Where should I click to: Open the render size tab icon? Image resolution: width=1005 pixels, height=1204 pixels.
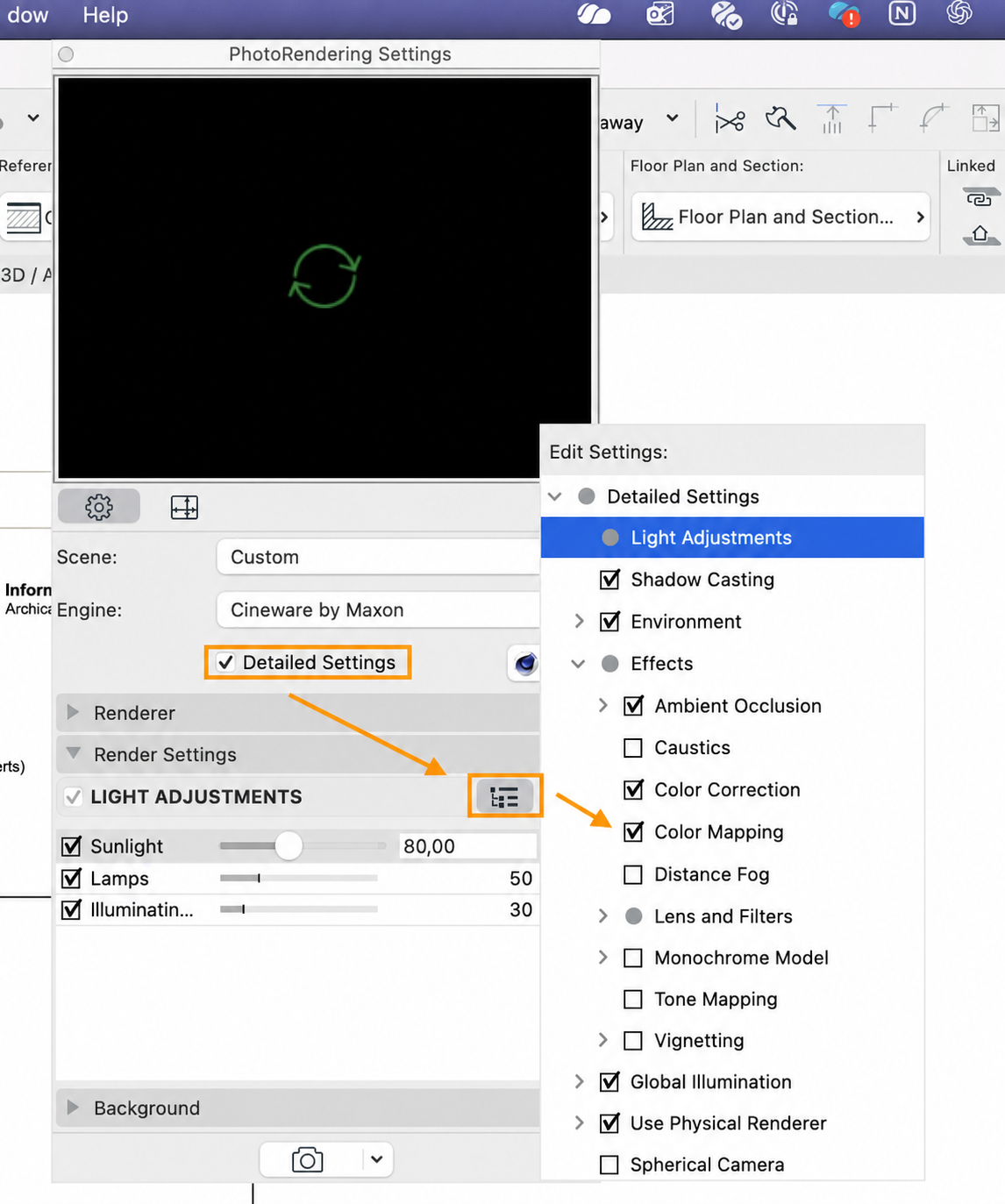click(184, 507)
